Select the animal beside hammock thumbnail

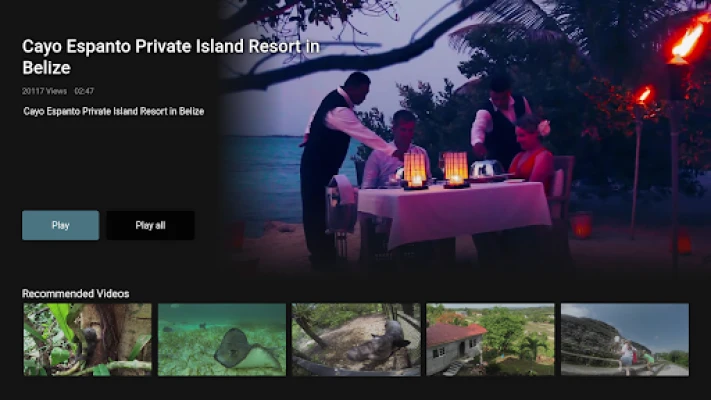tap(356, 339)
